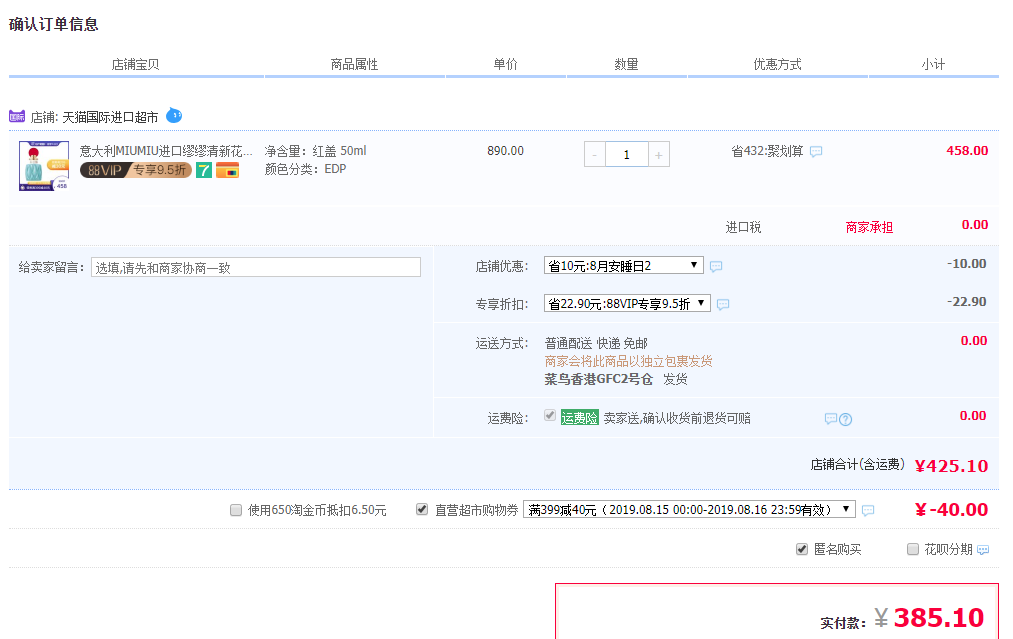Uncheck the 直营超市购物券 checkbox
The height and width of the screenshot is (639, 1013).
tap(422, 510)
